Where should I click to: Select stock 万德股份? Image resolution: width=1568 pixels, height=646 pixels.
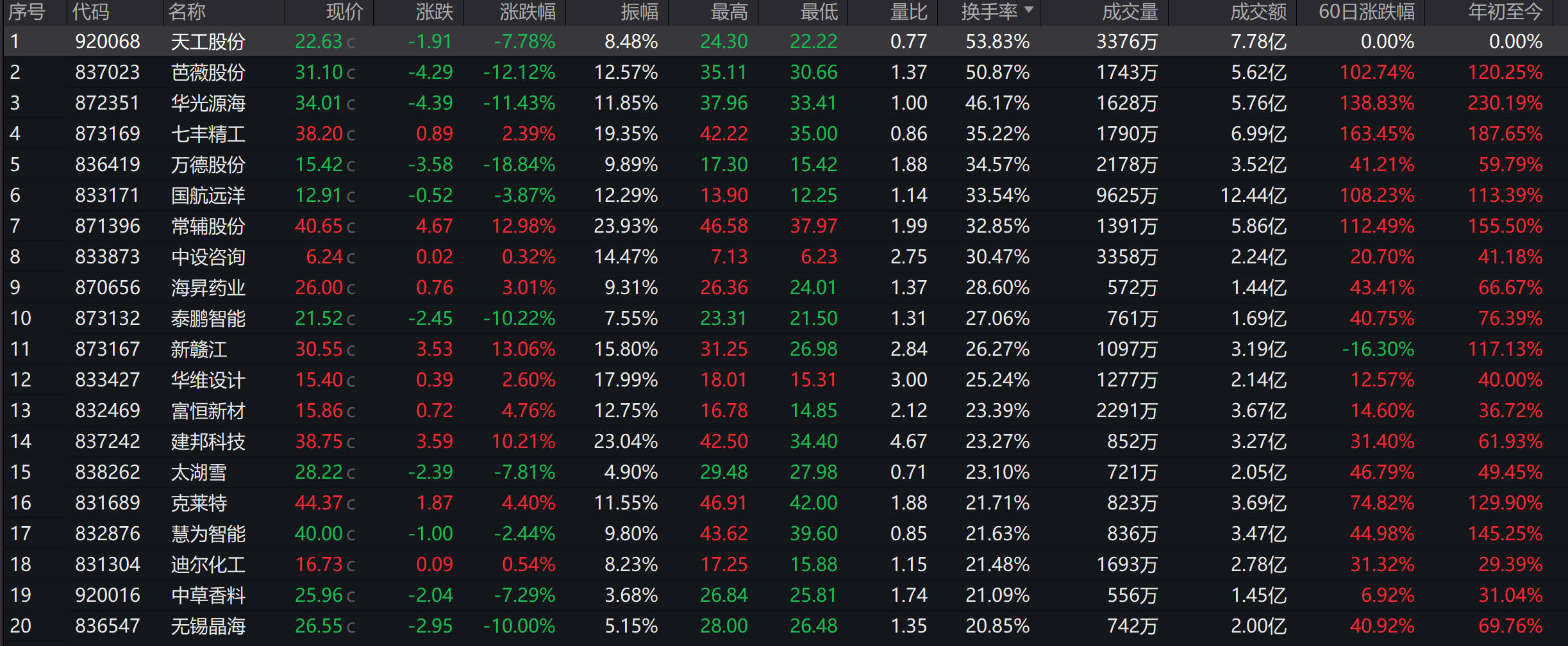pyautogui.click(x=208, y=165)
